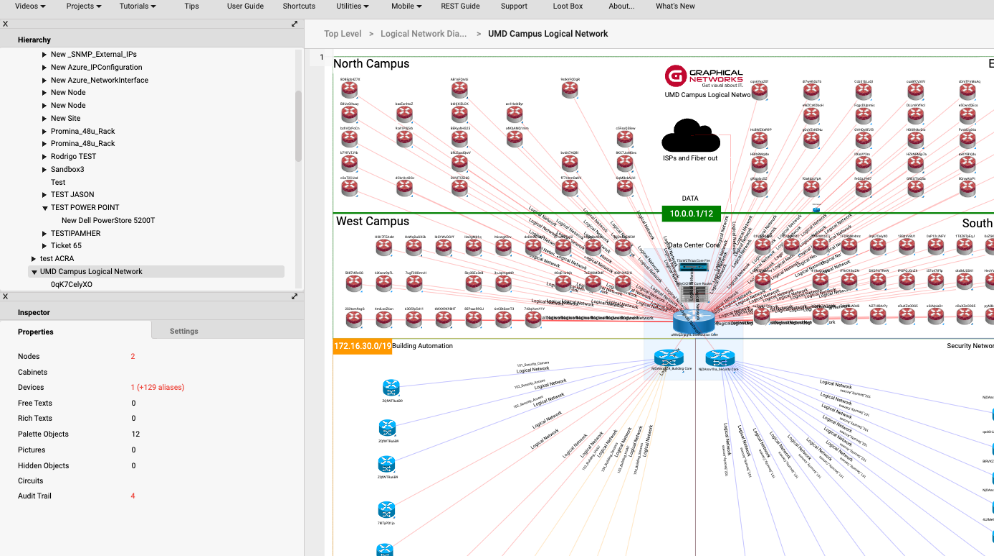Click the expand icon on Hierarchy panel

[295, 23]
